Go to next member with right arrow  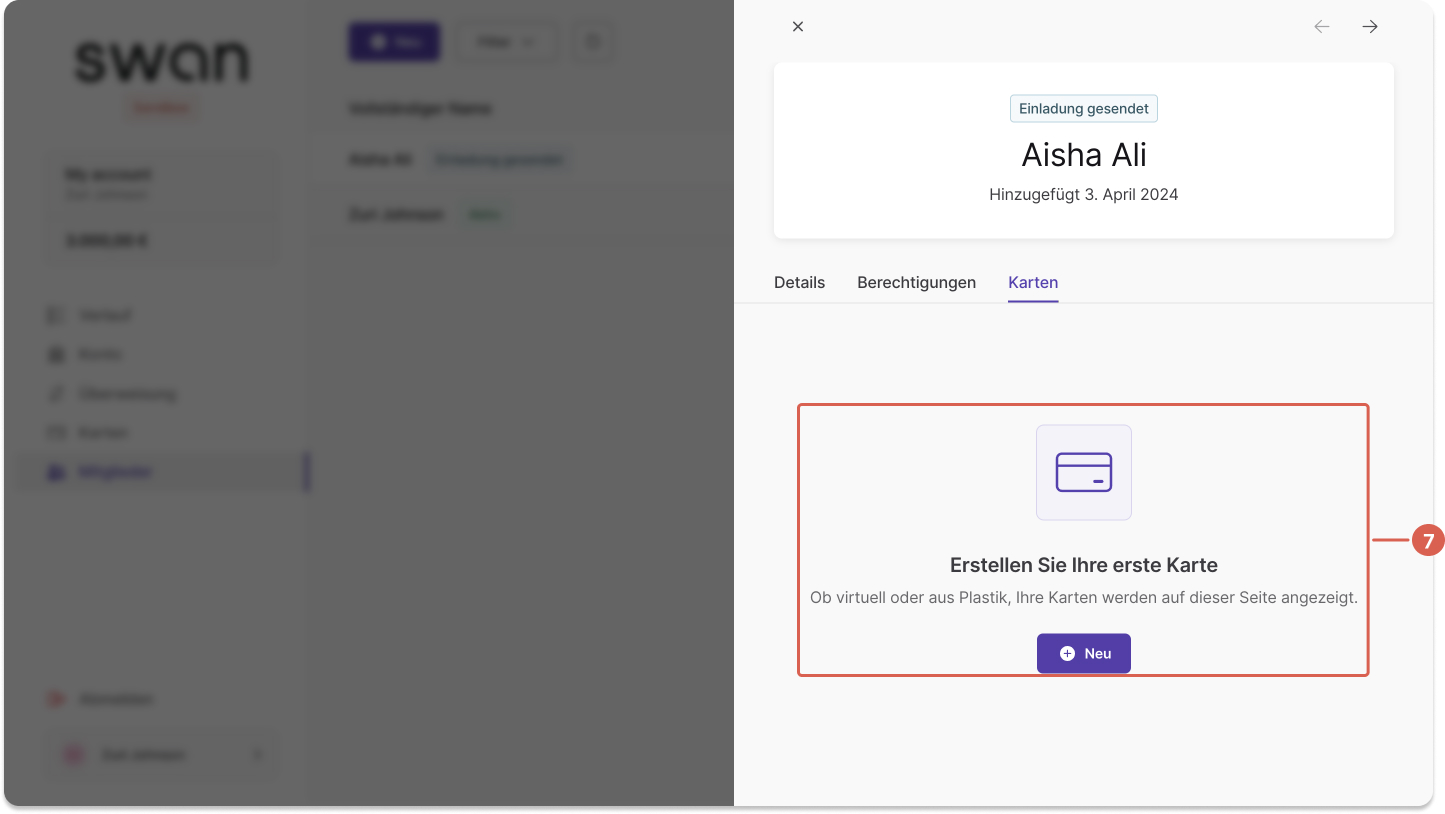coord(1370,27)
